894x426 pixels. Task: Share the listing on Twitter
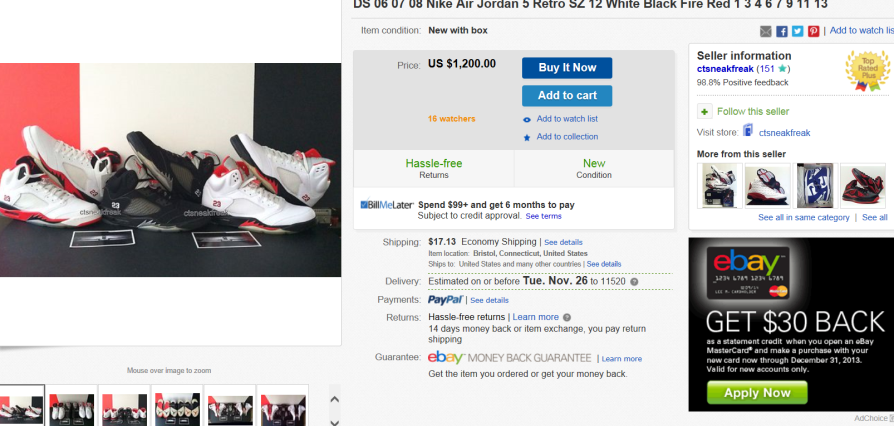tap(798, 31)
